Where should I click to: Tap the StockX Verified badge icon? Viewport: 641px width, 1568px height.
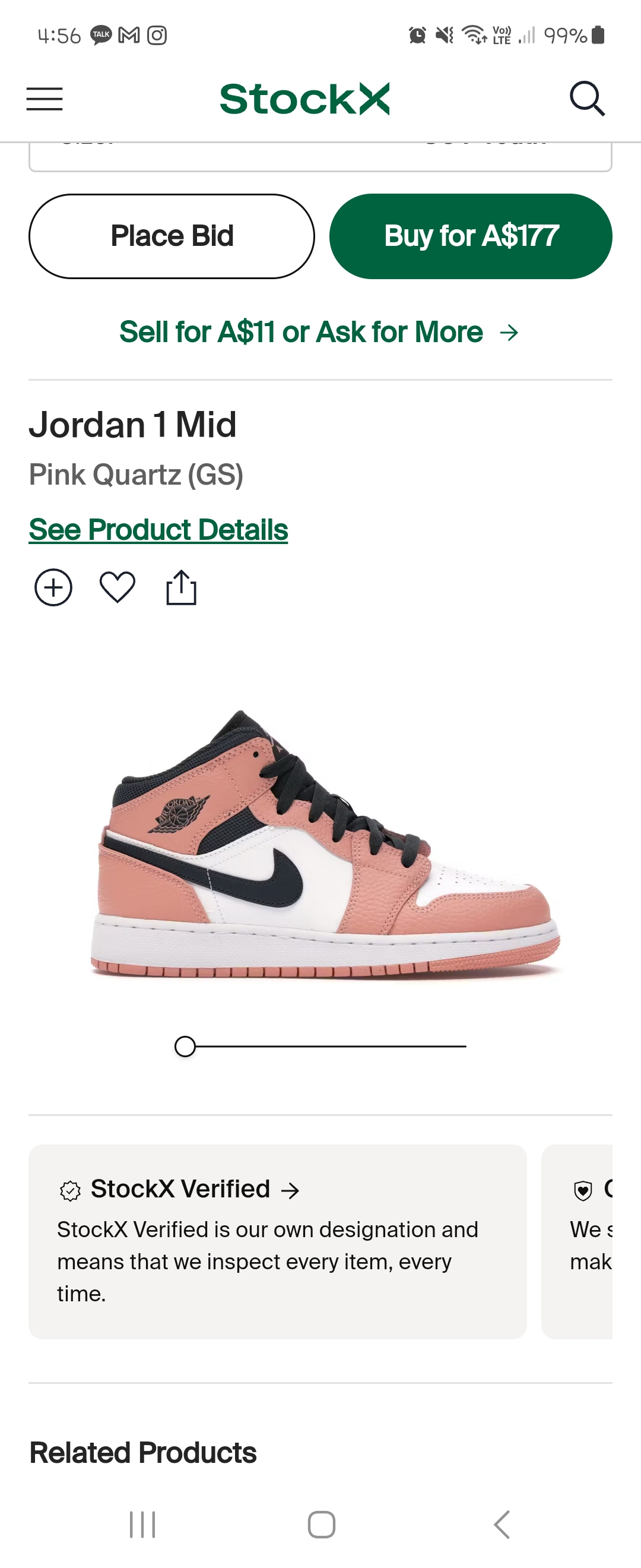(71, 1191)
